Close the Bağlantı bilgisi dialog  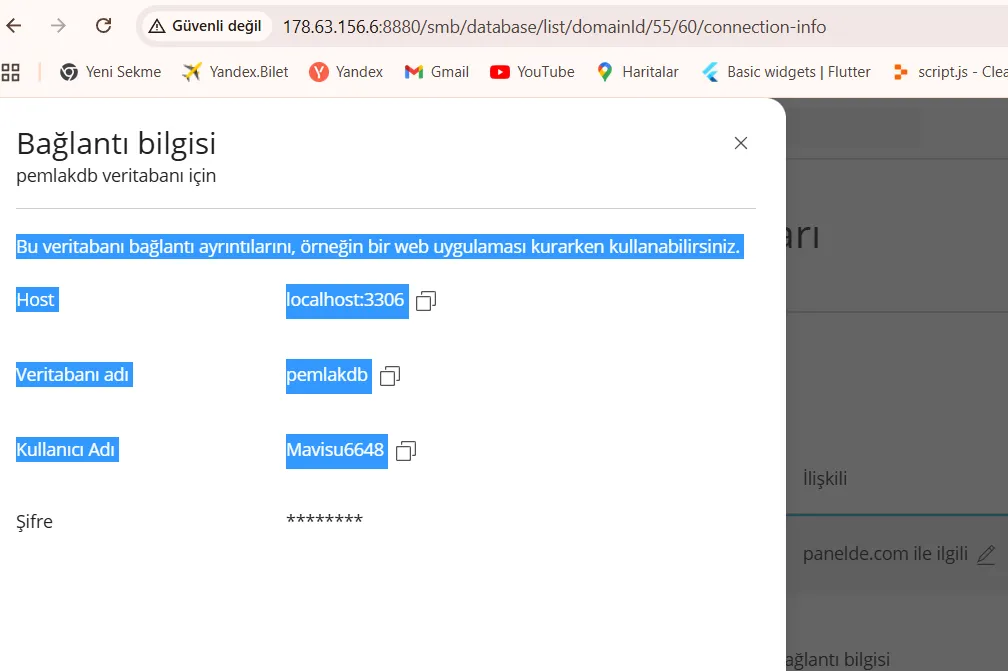[x=741, y=143]
